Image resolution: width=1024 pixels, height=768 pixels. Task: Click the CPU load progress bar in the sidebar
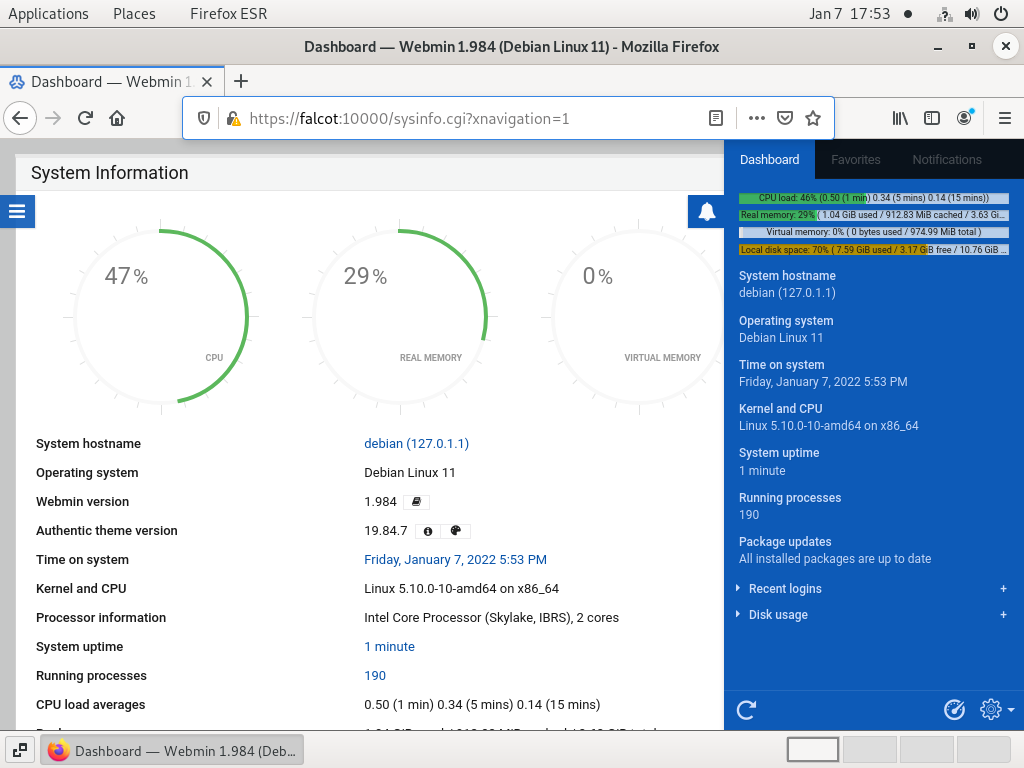tap(873, 198)
